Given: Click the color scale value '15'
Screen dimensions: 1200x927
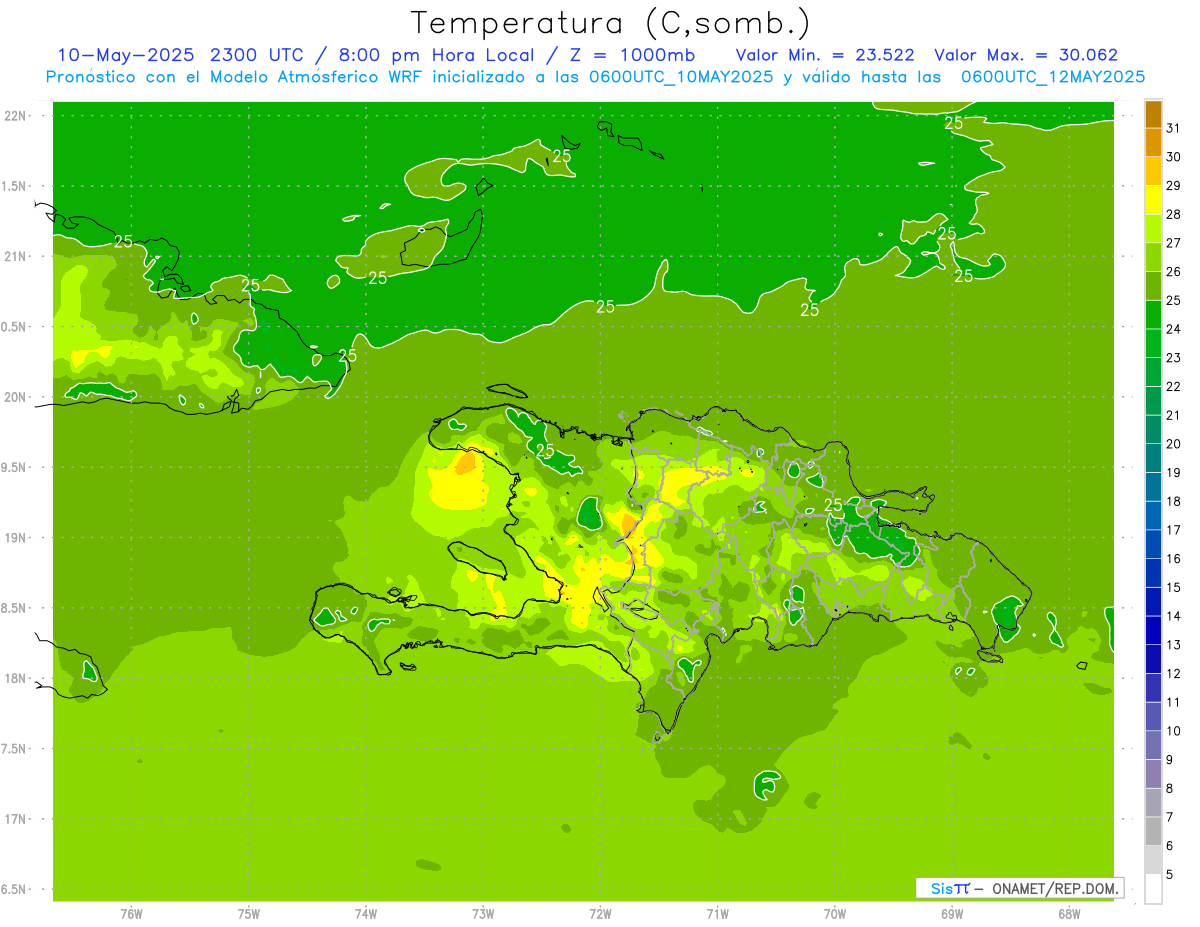Looking at the screenshot, I should click(1173, 588).
